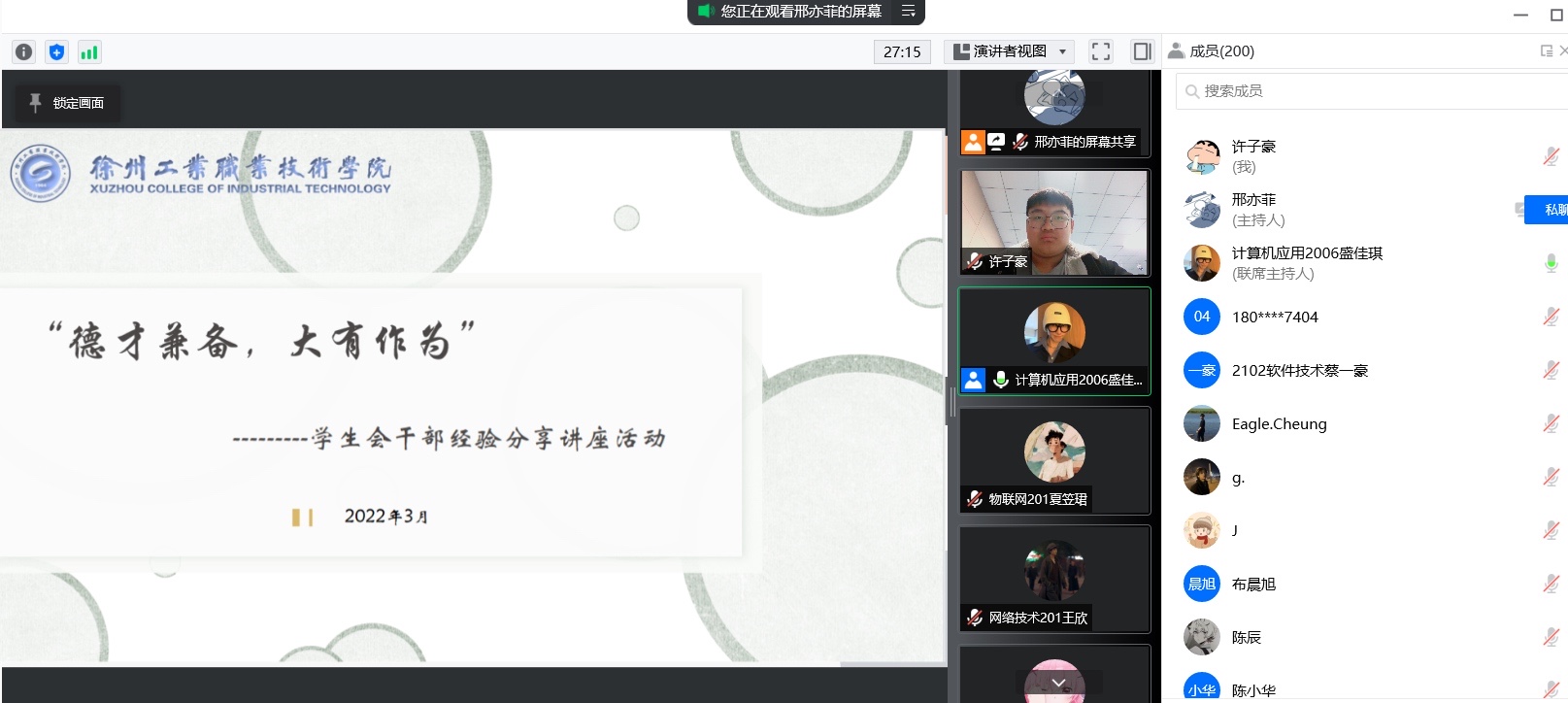Click 许子豪's muted microphone icon

coord(1551,156)
